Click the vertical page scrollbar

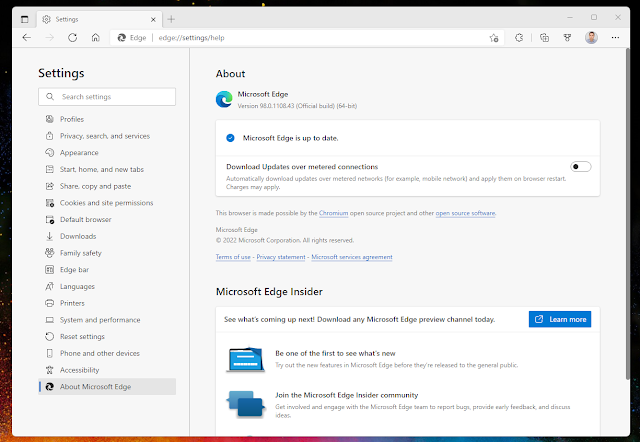[x=627, y=214]
